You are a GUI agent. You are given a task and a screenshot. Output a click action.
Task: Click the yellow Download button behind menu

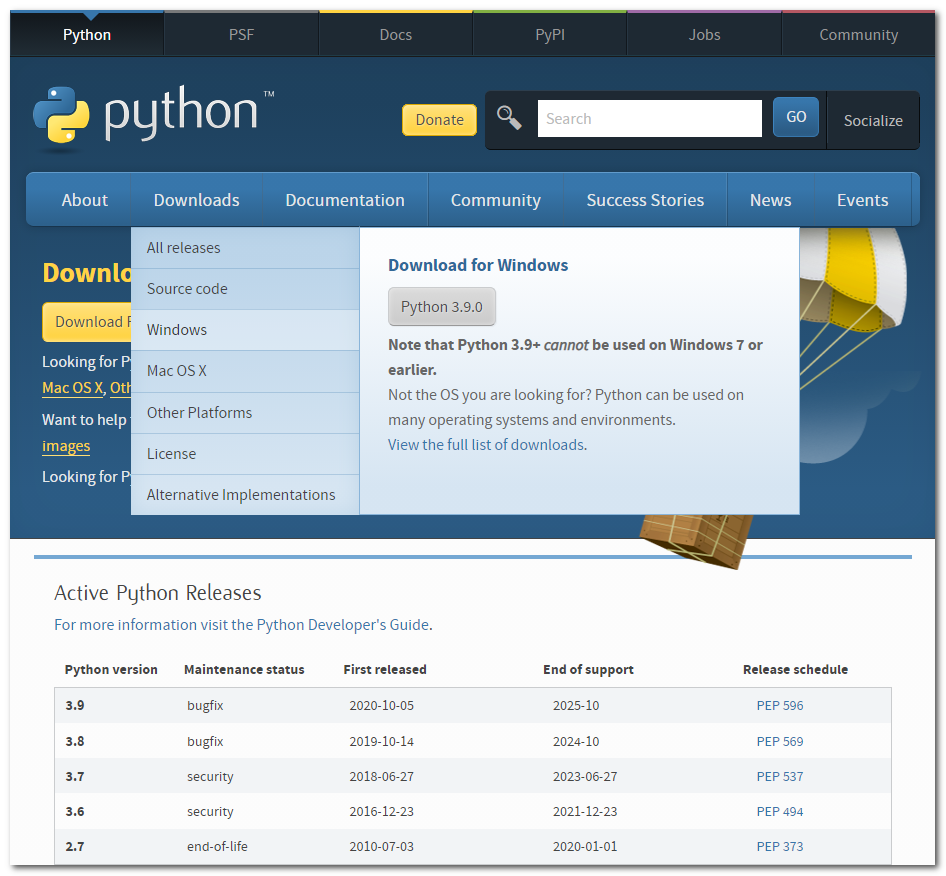(87, 322)
